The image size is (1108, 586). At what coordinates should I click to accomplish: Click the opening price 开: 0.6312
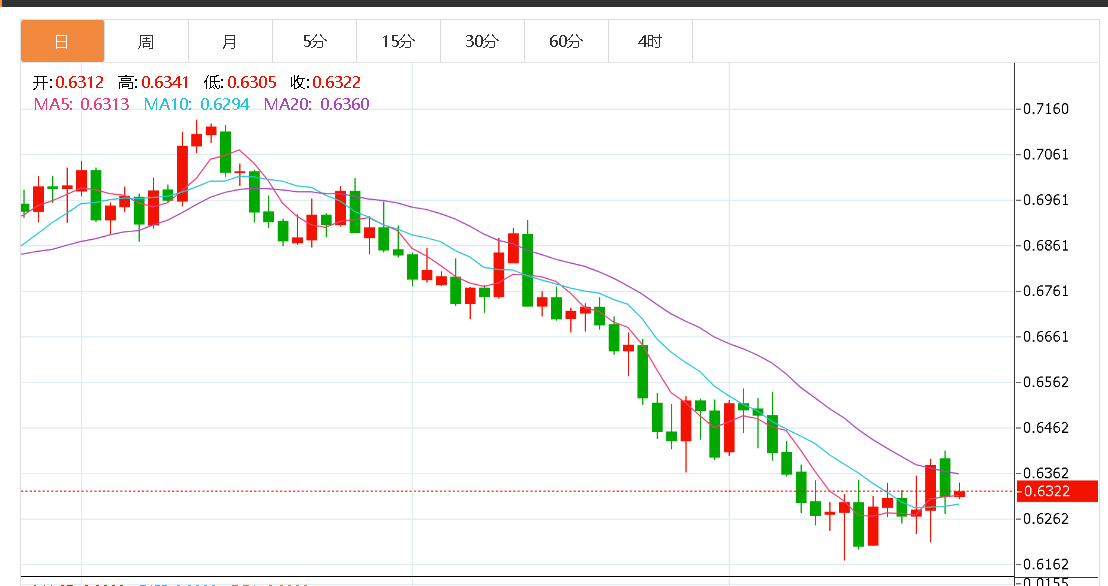click(x=68, y=83)
